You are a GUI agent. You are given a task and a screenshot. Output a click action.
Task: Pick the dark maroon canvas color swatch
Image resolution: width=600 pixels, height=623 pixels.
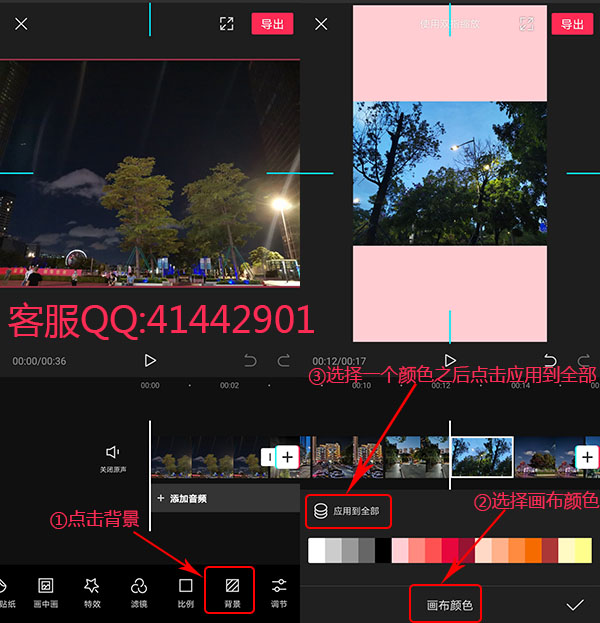tap(466, 550)
